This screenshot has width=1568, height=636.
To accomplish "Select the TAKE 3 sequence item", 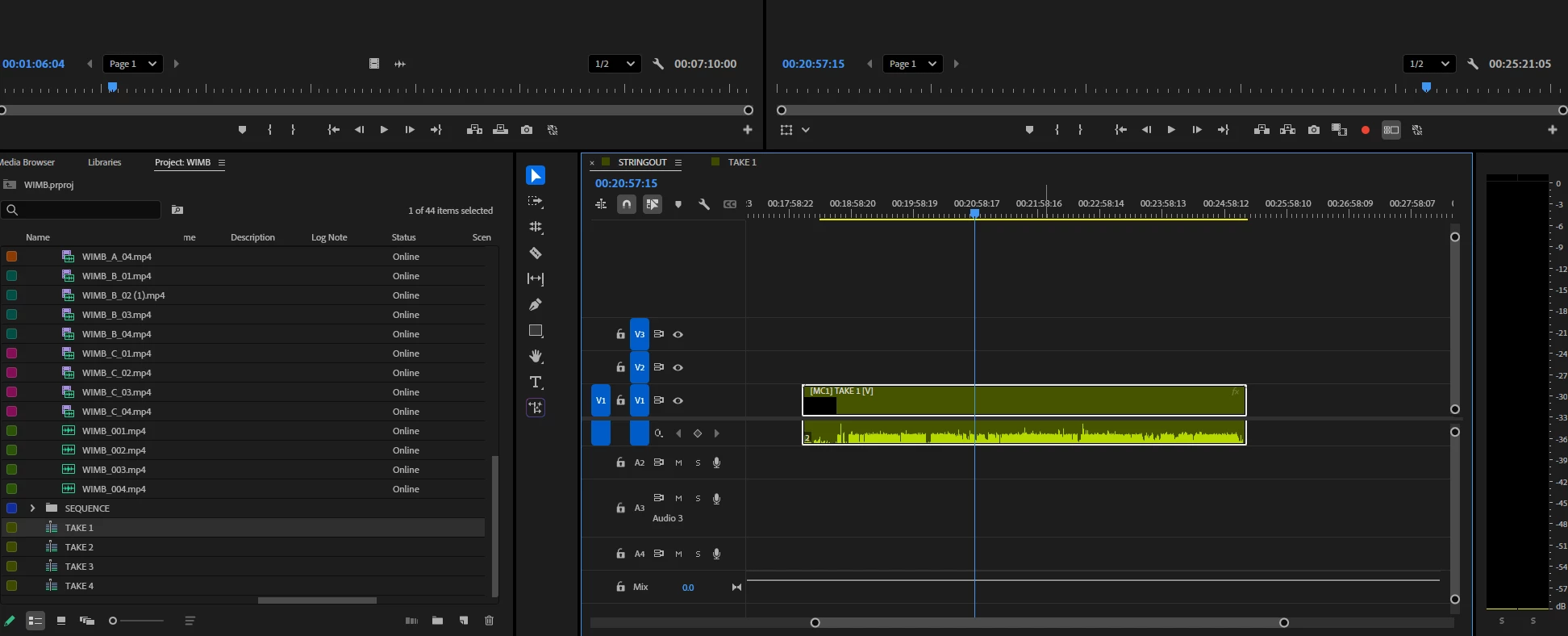I will pyautogui.click(x=79, y=567).
